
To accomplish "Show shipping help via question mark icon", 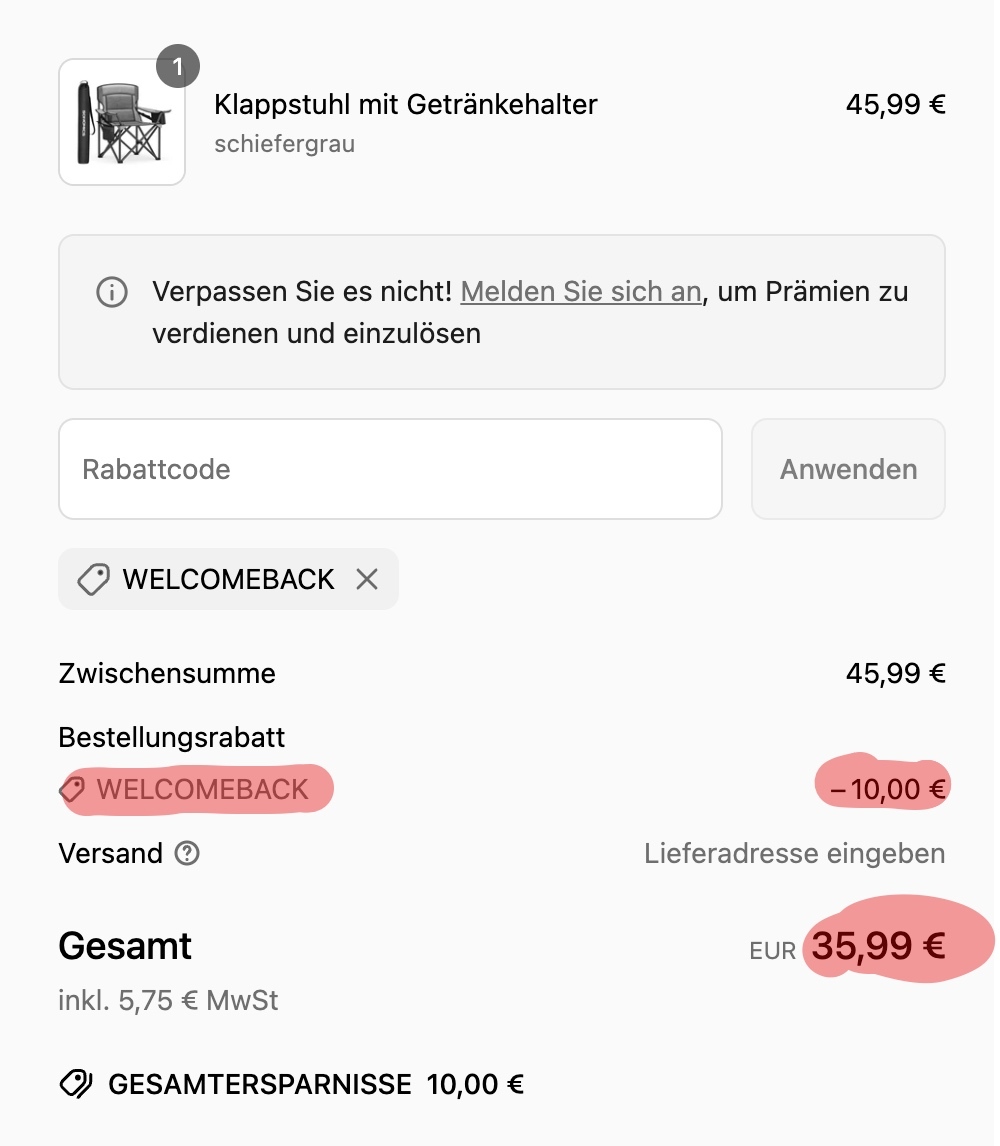I will pos(187,854).
